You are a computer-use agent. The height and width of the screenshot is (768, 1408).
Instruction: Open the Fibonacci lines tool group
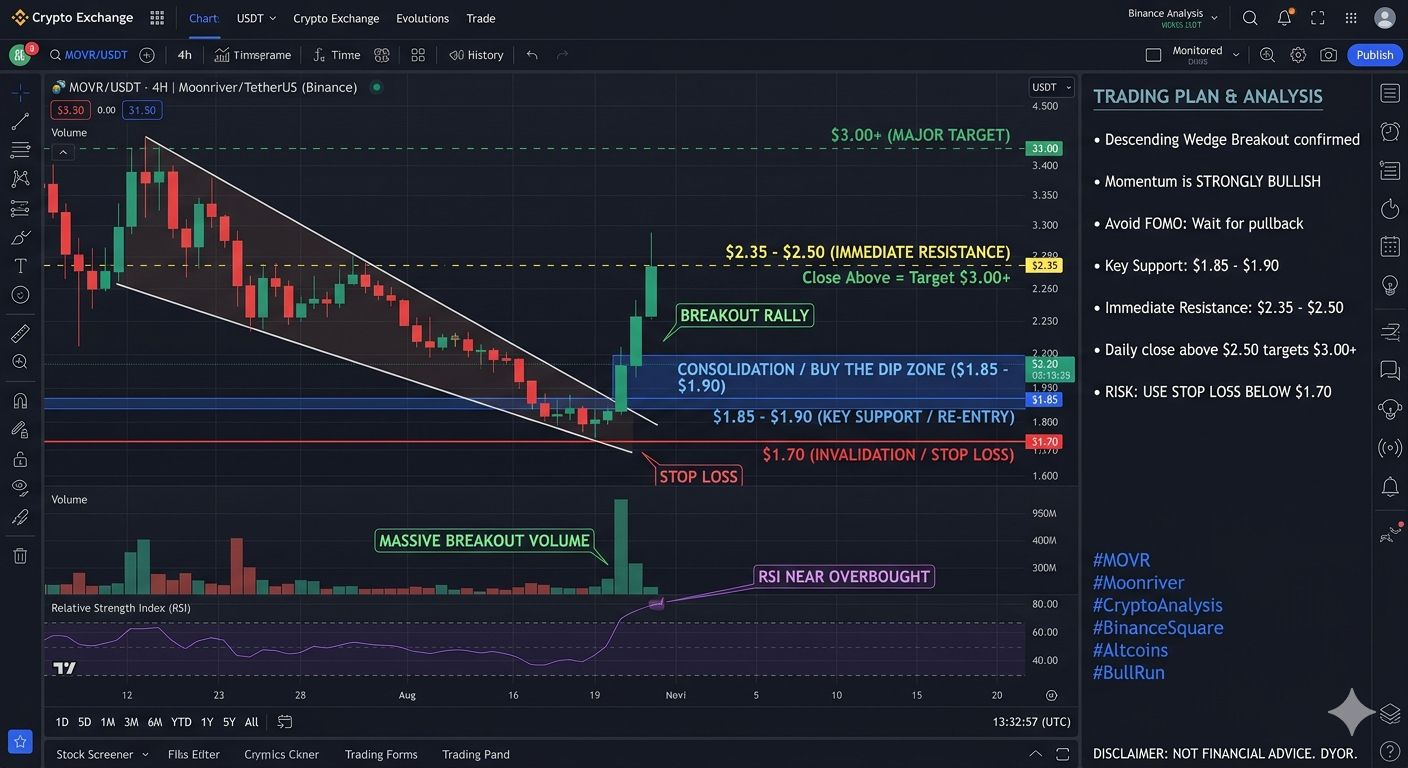[20, 150]
